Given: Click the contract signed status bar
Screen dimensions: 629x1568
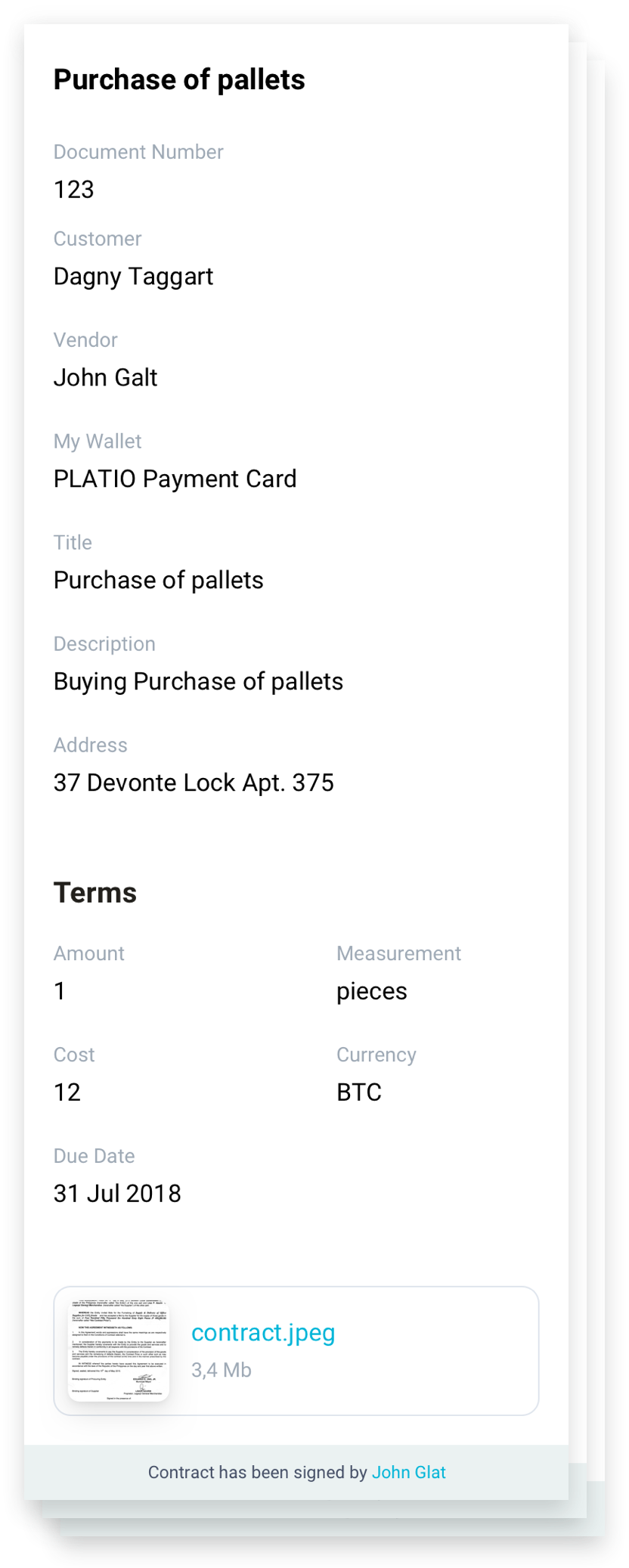Looking at the screenshot, I should coord(296,1473).
